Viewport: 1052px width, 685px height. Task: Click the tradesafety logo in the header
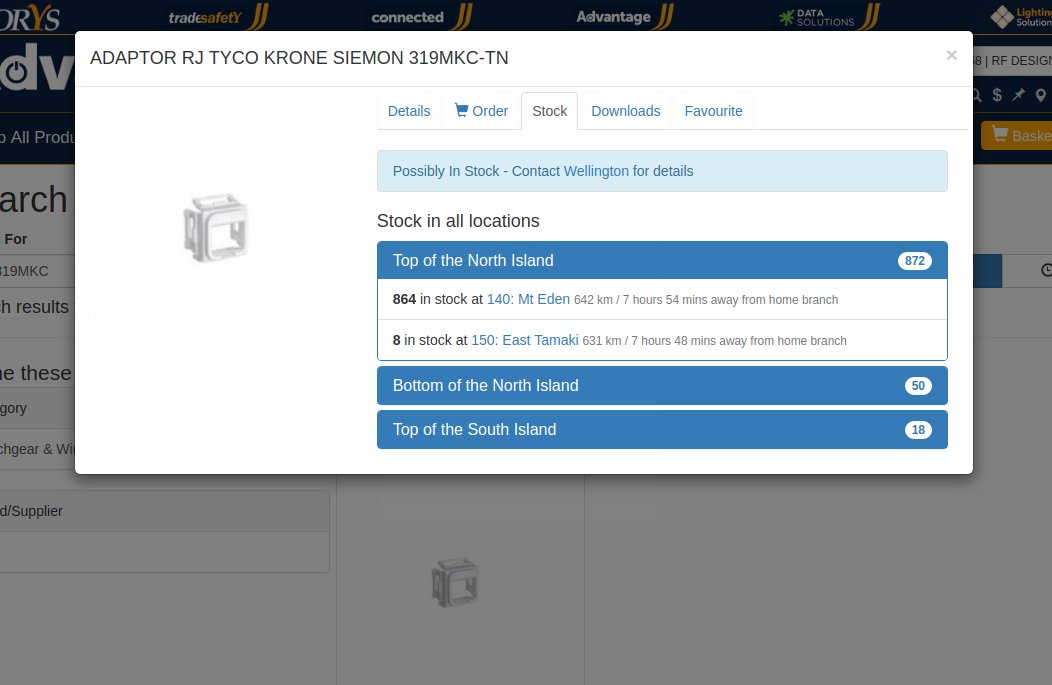coord(218,16)
